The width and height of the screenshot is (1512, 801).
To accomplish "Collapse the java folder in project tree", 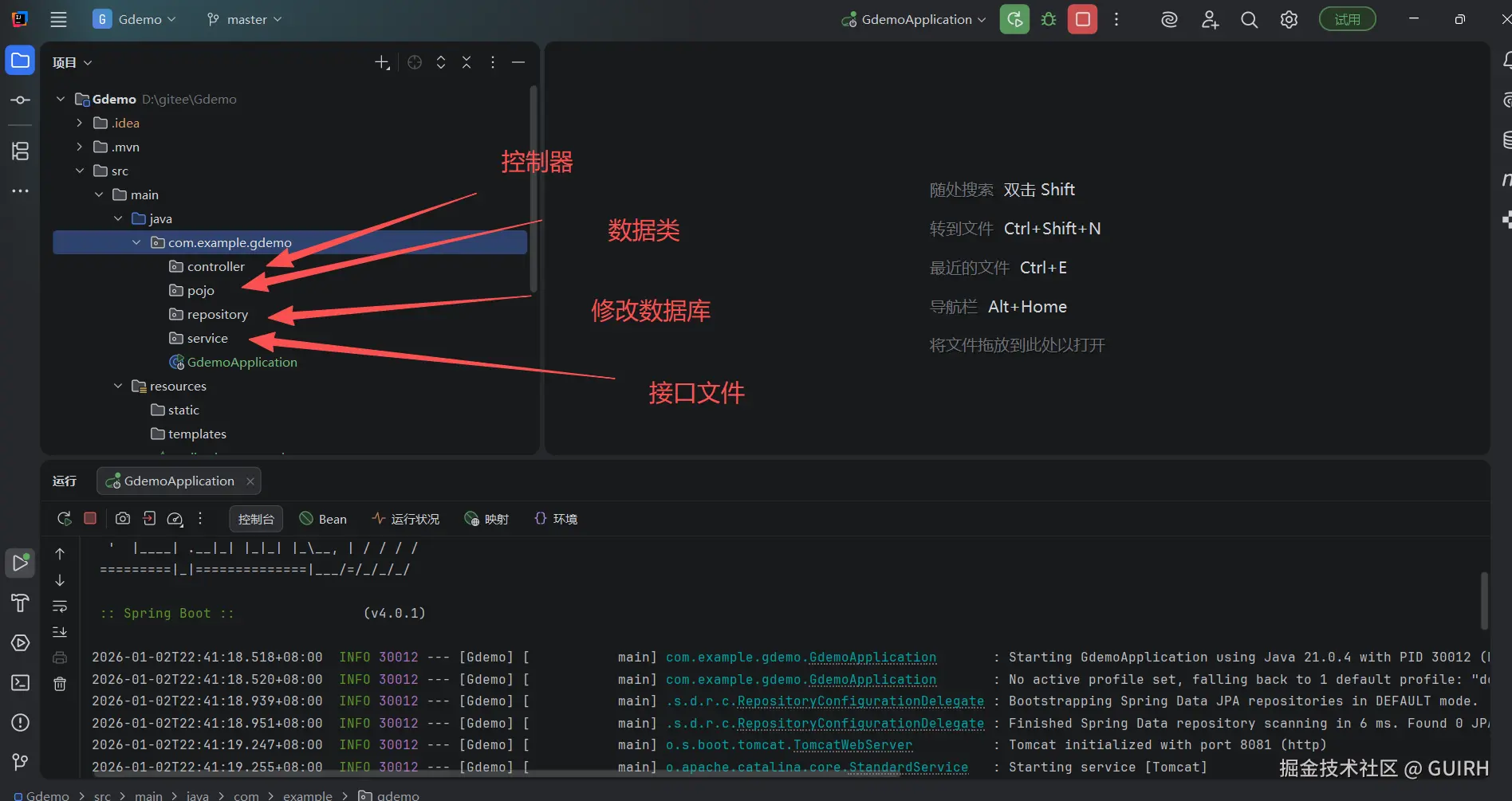I will 117,218.
